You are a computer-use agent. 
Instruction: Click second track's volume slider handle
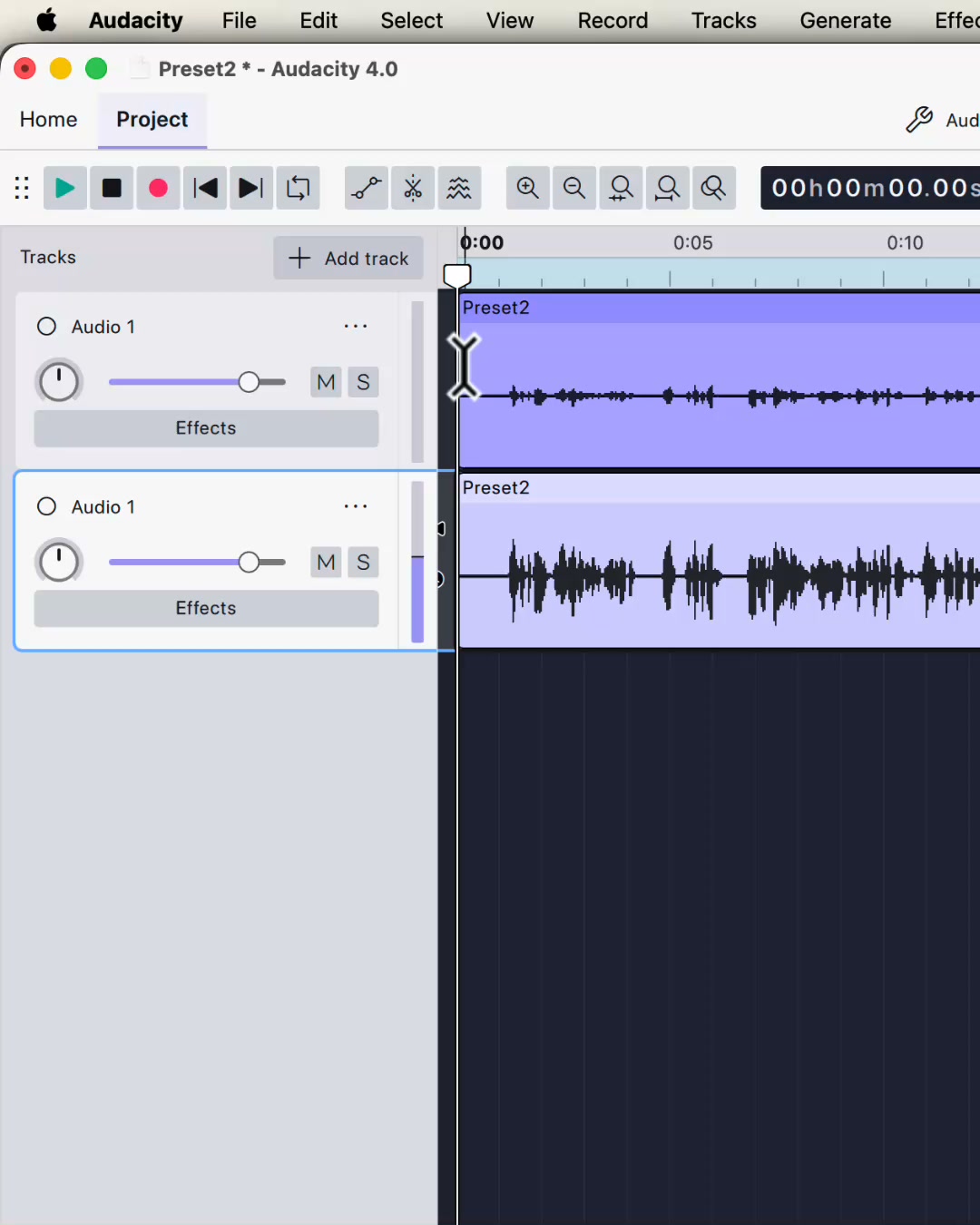click(x=249, y=563)
